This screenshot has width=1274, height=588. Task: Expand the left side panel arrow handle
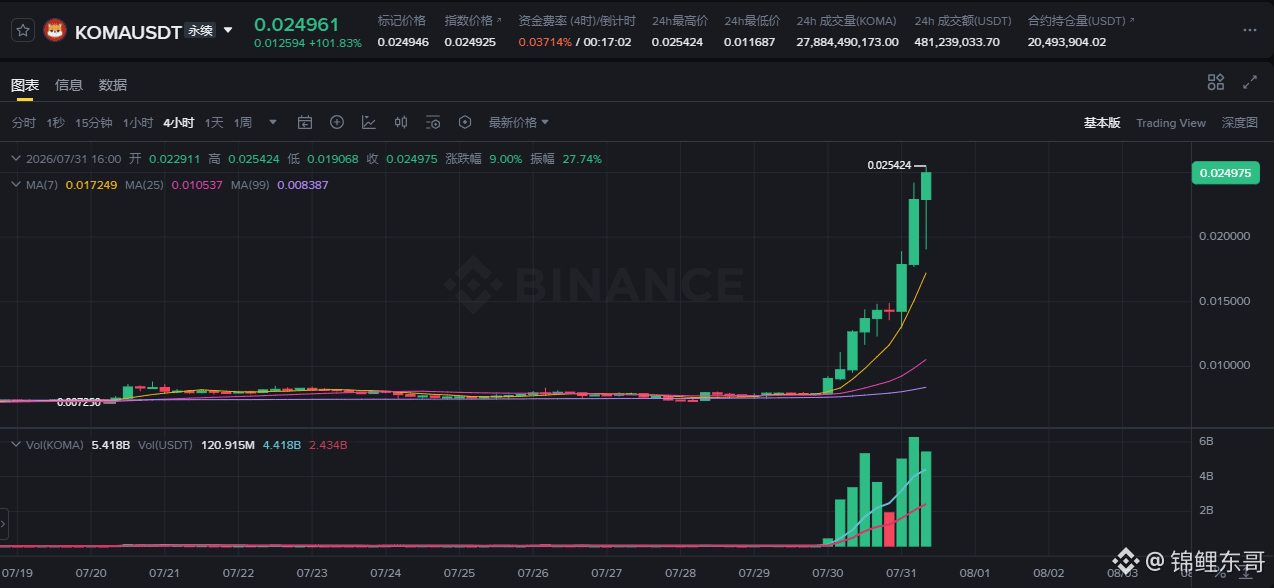3,523
